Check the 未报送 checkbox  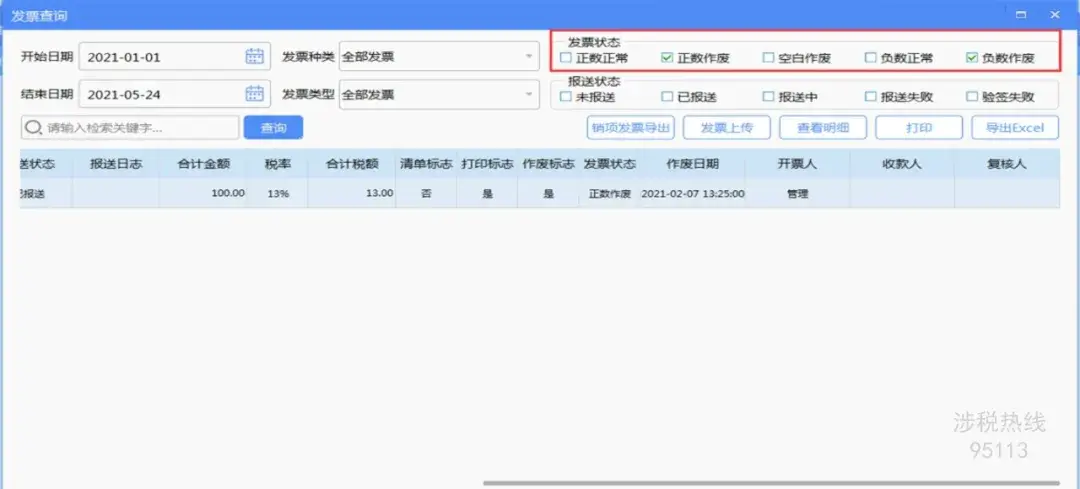[565, 96]
